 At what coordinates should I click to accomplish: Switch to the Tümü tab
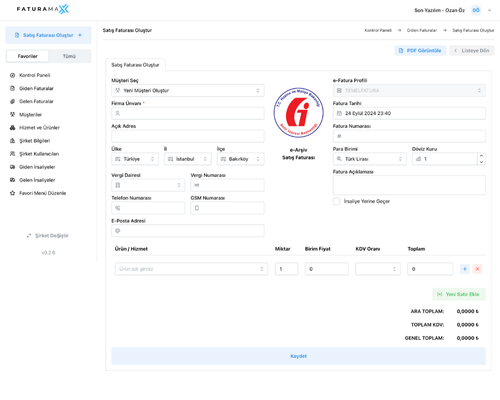click(69, 56)
